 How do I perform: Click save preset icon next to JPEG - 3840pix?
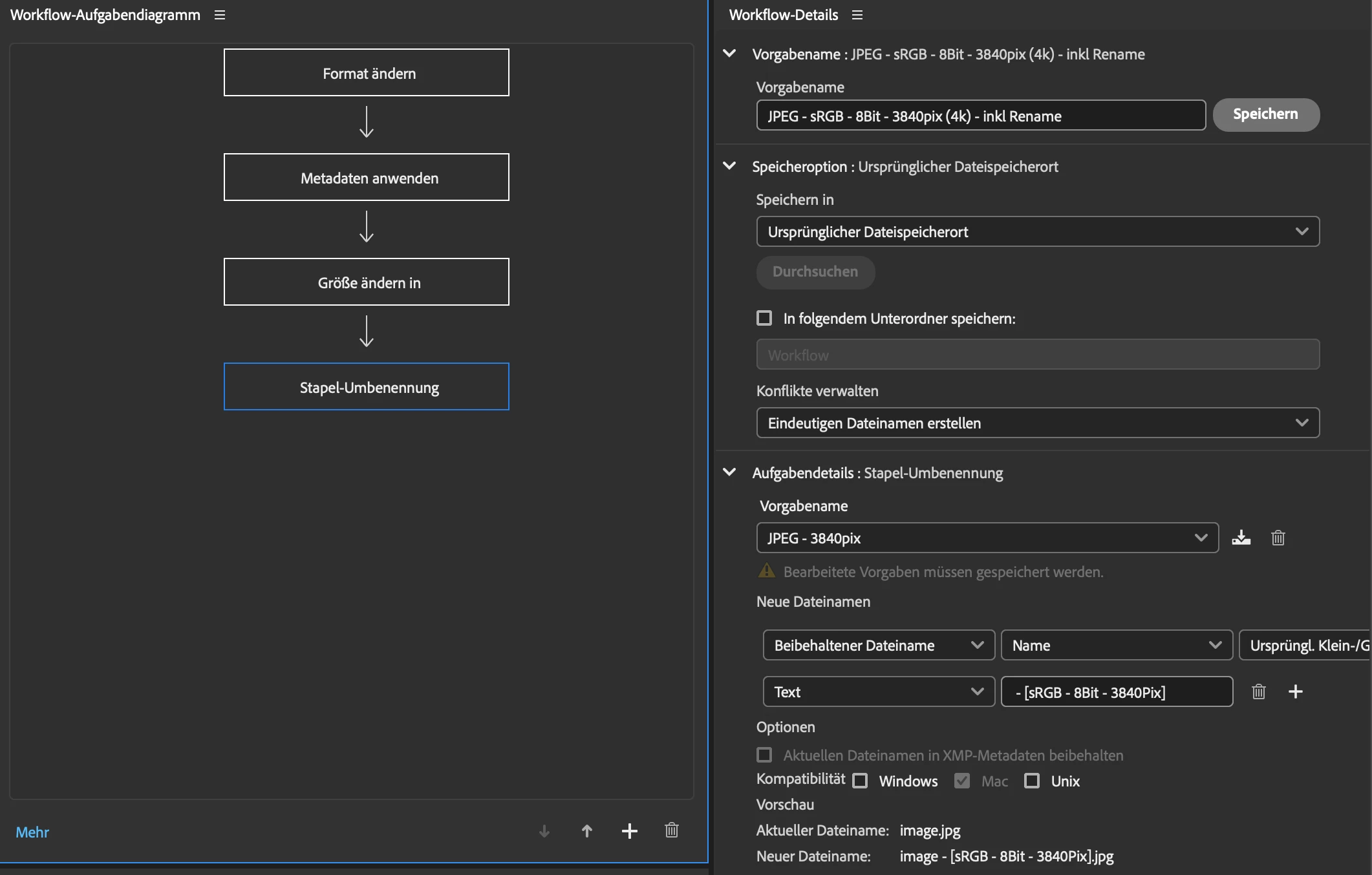(x=1241, y=538)
